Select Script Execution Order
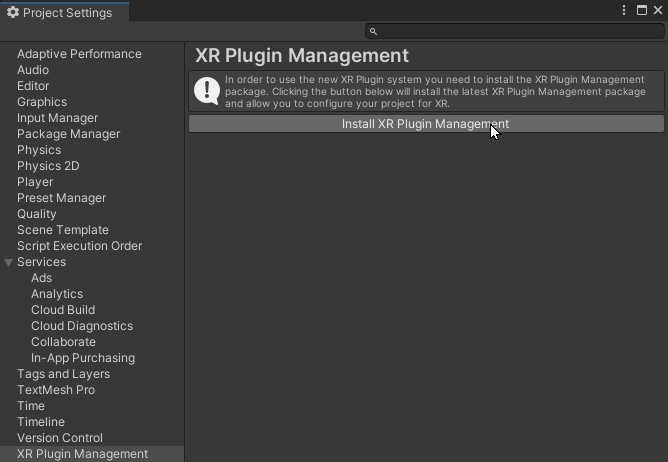The image size is (668, 462). pyautogui.click(x=79, y=246)
